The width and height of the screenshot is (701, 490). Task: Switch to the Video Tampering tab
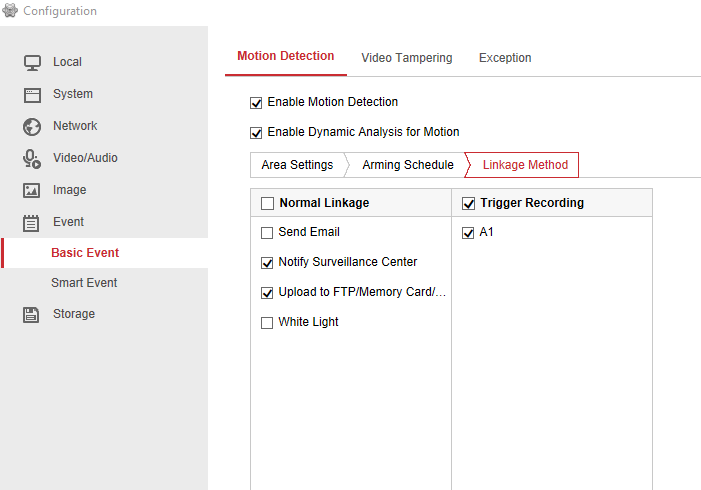406,58
